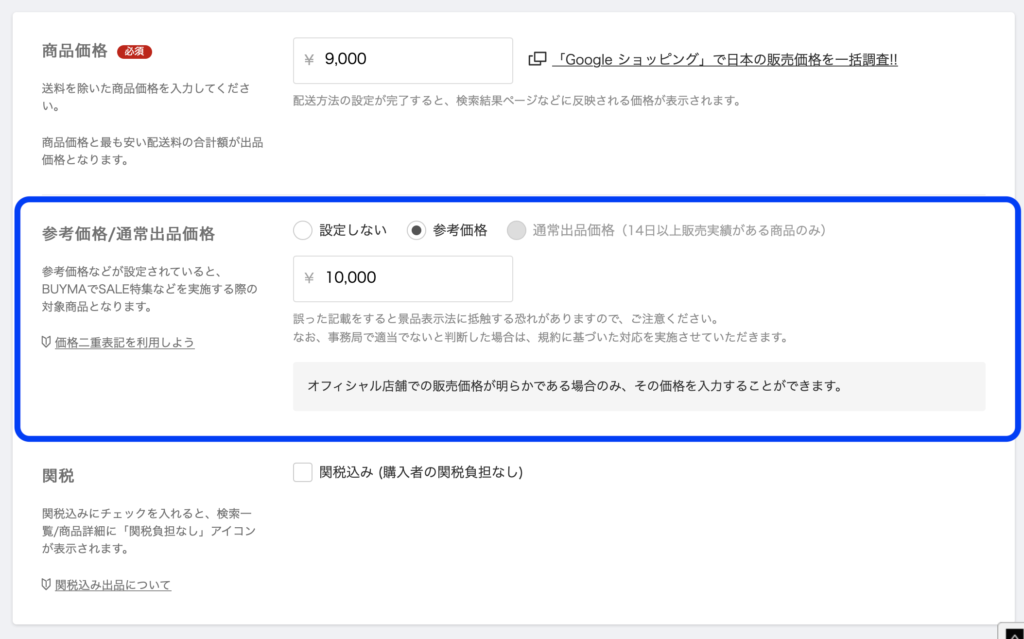Click the 参考価格/通常出品価格 section heading
Screen dimensions: 1024x639
(x=129, y=234)
